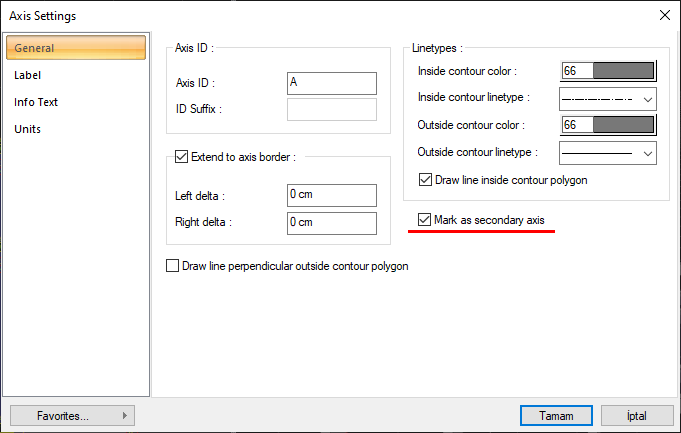
Task: Cancel with the İptal button
Action: coord(636,415)
